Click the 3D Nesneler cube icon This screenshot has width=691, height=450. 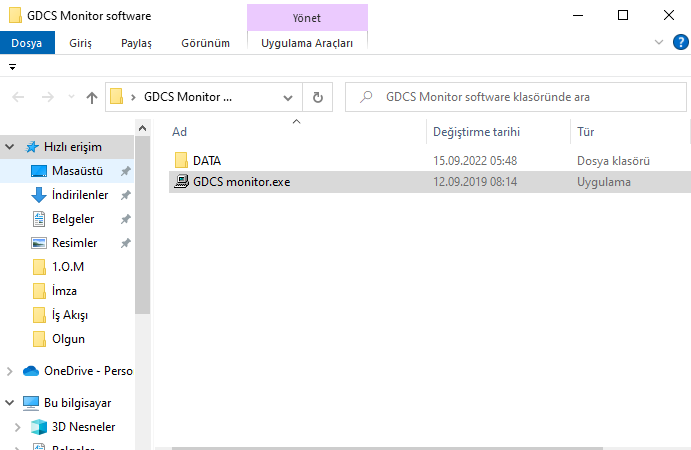point(39,427)
